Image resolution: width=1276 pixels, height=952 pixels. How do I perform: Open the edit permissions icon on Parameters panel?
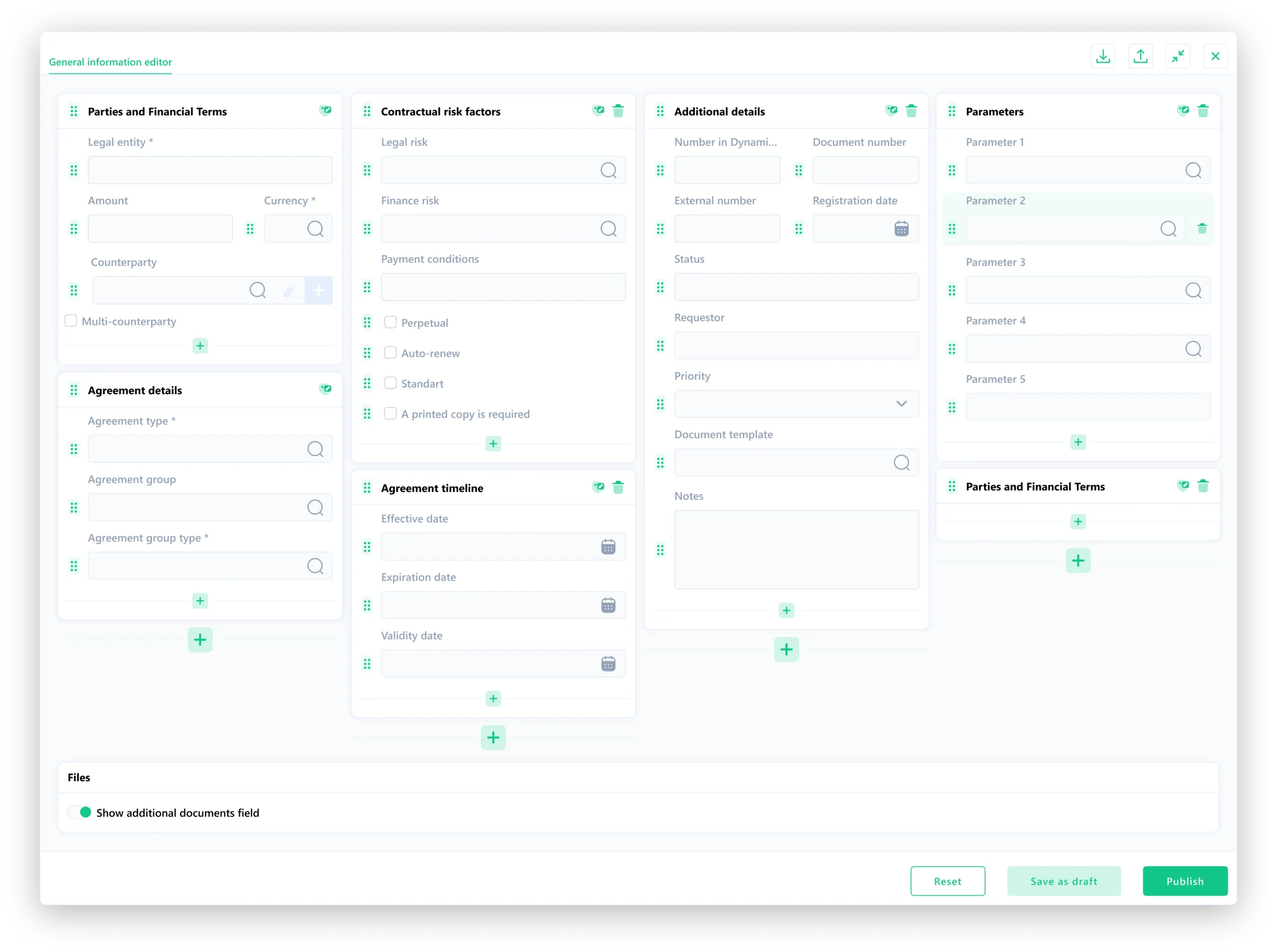point(1184,111)
